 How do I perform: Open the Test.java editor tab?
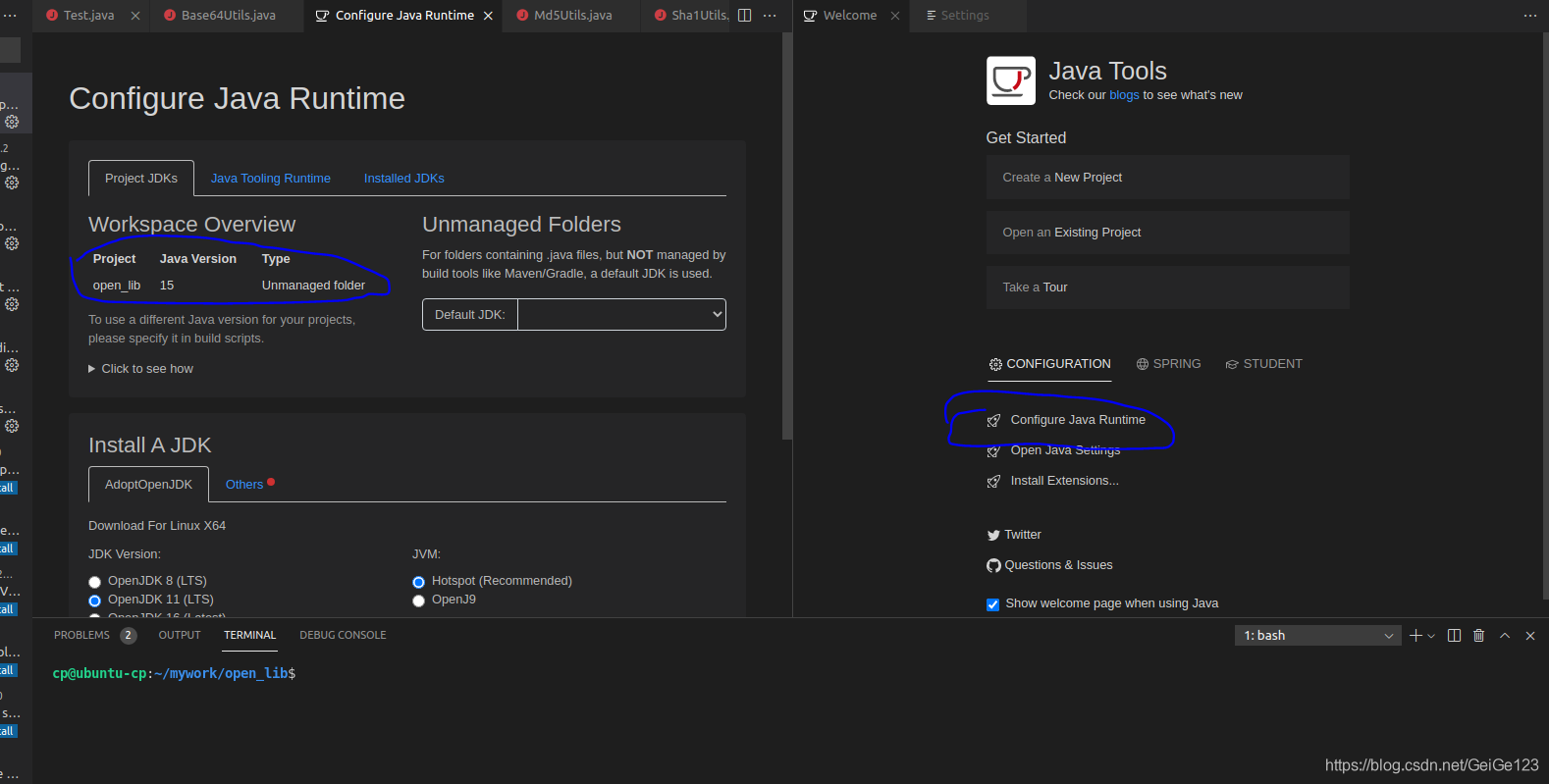tap(91, 16)
